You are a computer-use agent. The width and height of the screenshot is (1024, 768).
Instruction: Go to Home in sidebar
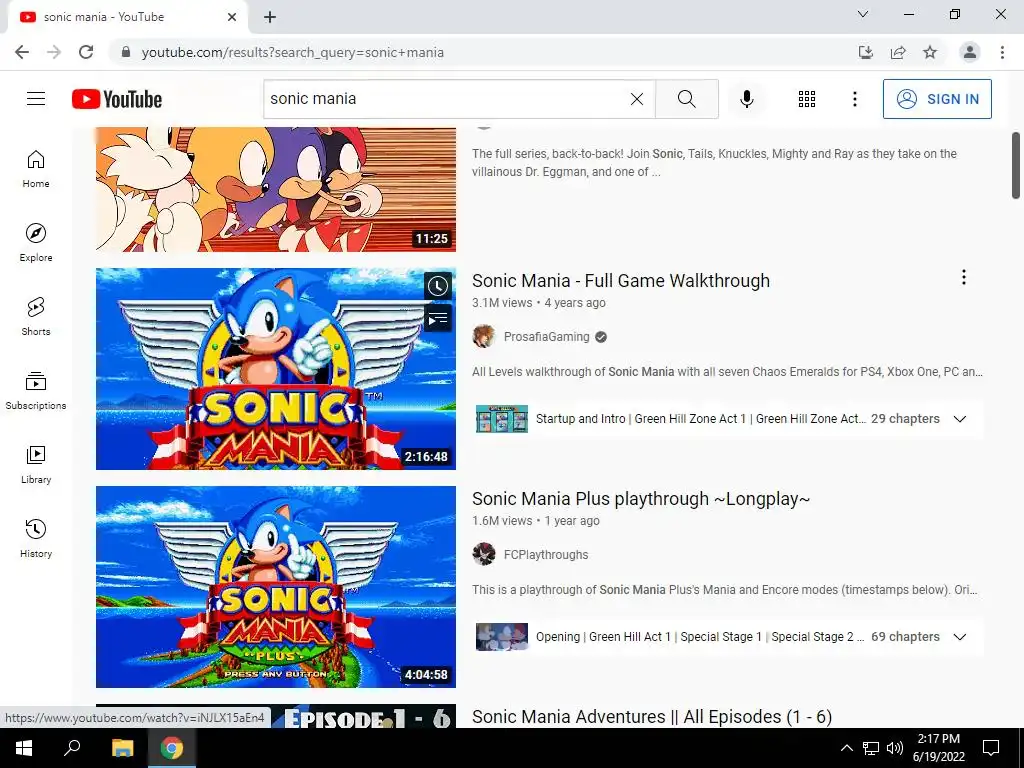(36, 168)
